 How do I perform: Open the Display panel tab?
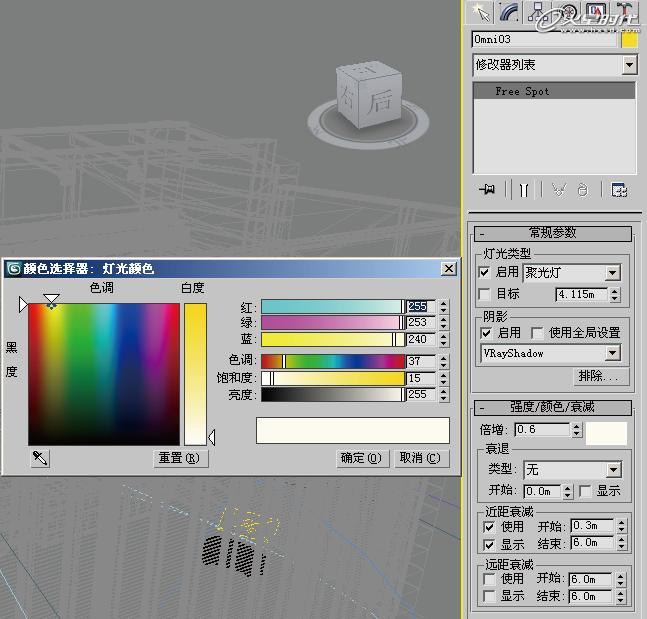pyautogui.click(x=597, y=11)
